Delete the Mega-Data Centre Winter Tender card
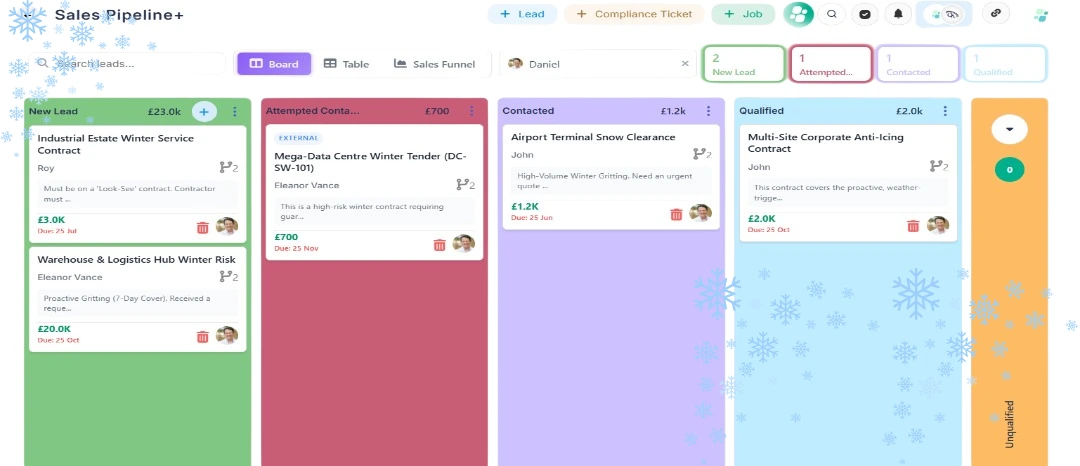 pyautogui.click(x=439, y=245)
